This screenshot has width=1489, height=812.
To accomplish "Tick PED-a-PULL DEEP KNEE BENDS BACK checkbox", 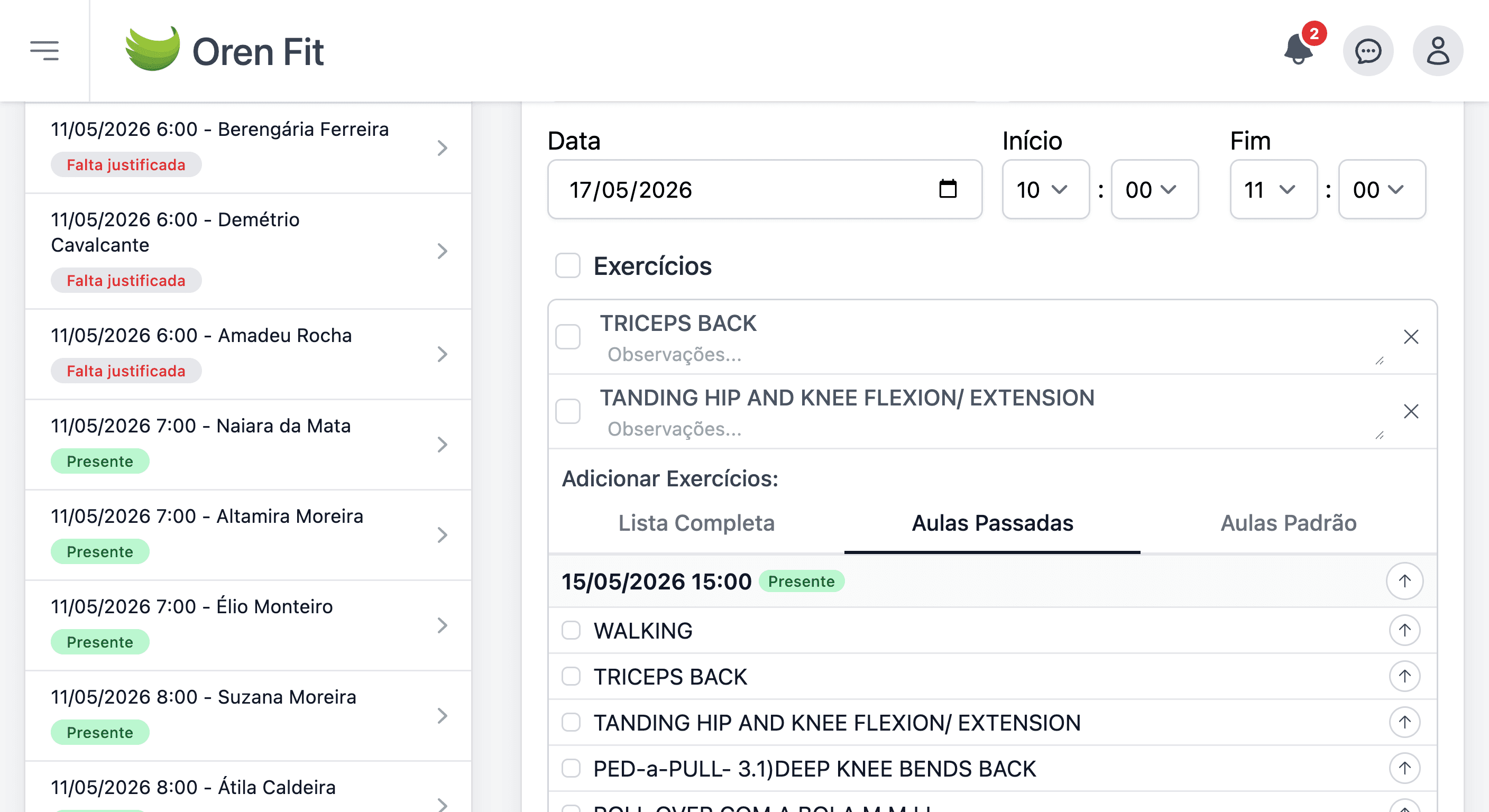I will tap(571, 768).
